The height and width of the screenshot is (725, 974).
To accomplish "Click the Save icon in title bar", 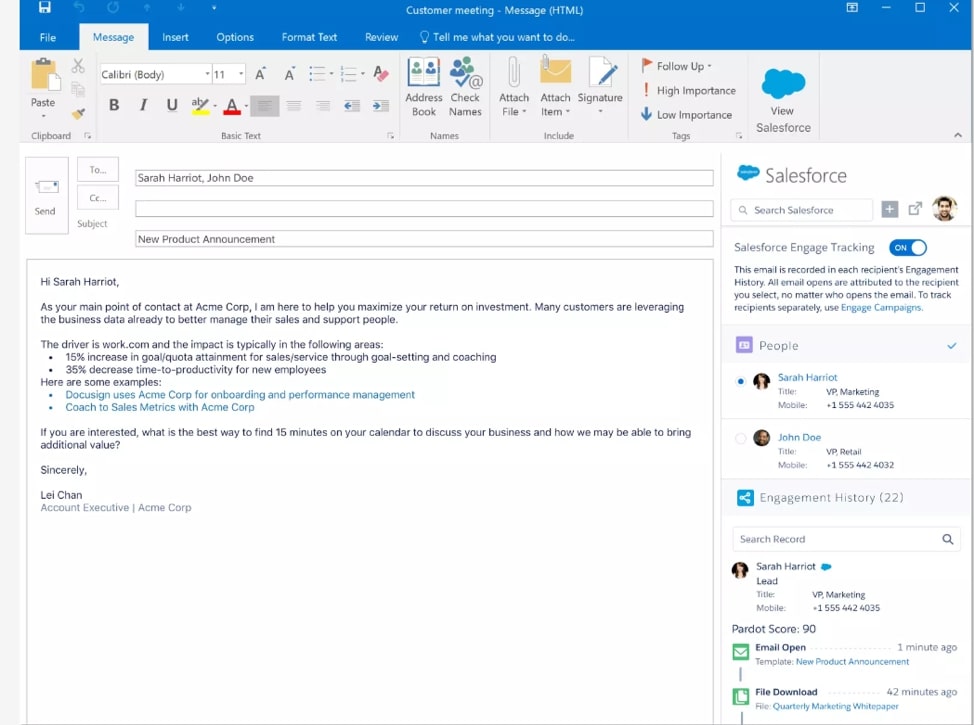I will (x=45, y=7).
